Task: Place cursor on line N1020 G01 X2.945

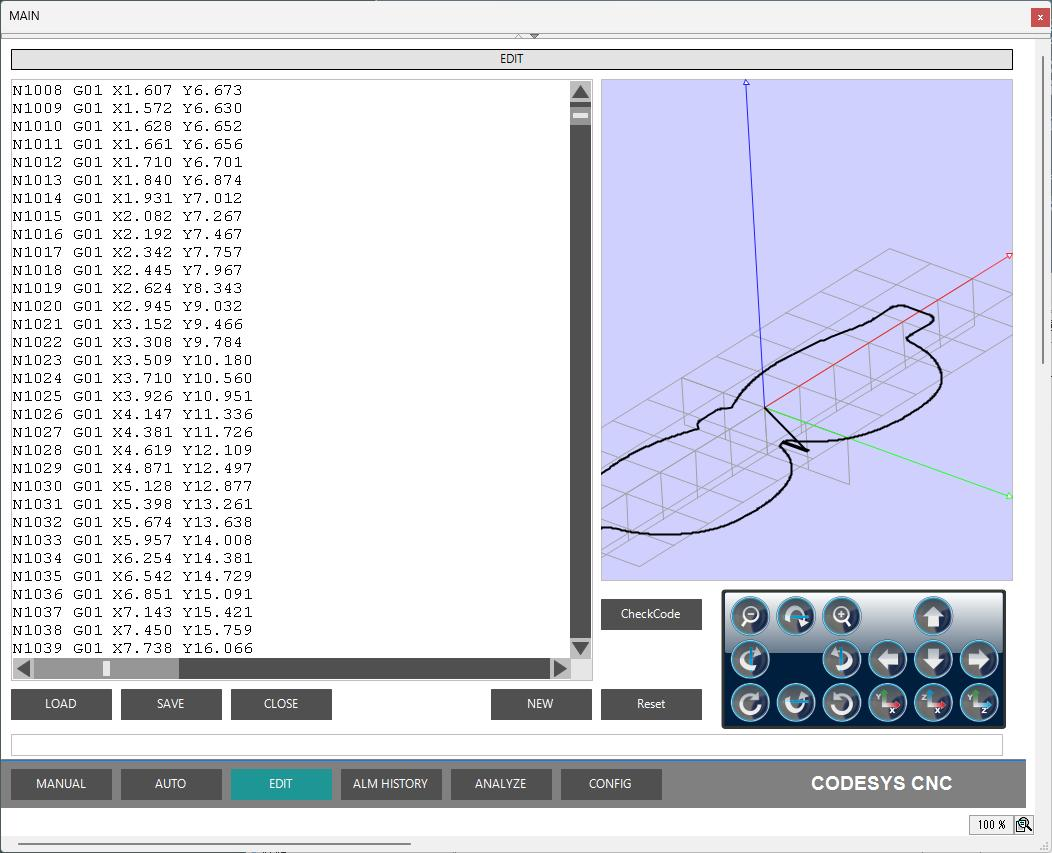Action: (x=127, y=306)
